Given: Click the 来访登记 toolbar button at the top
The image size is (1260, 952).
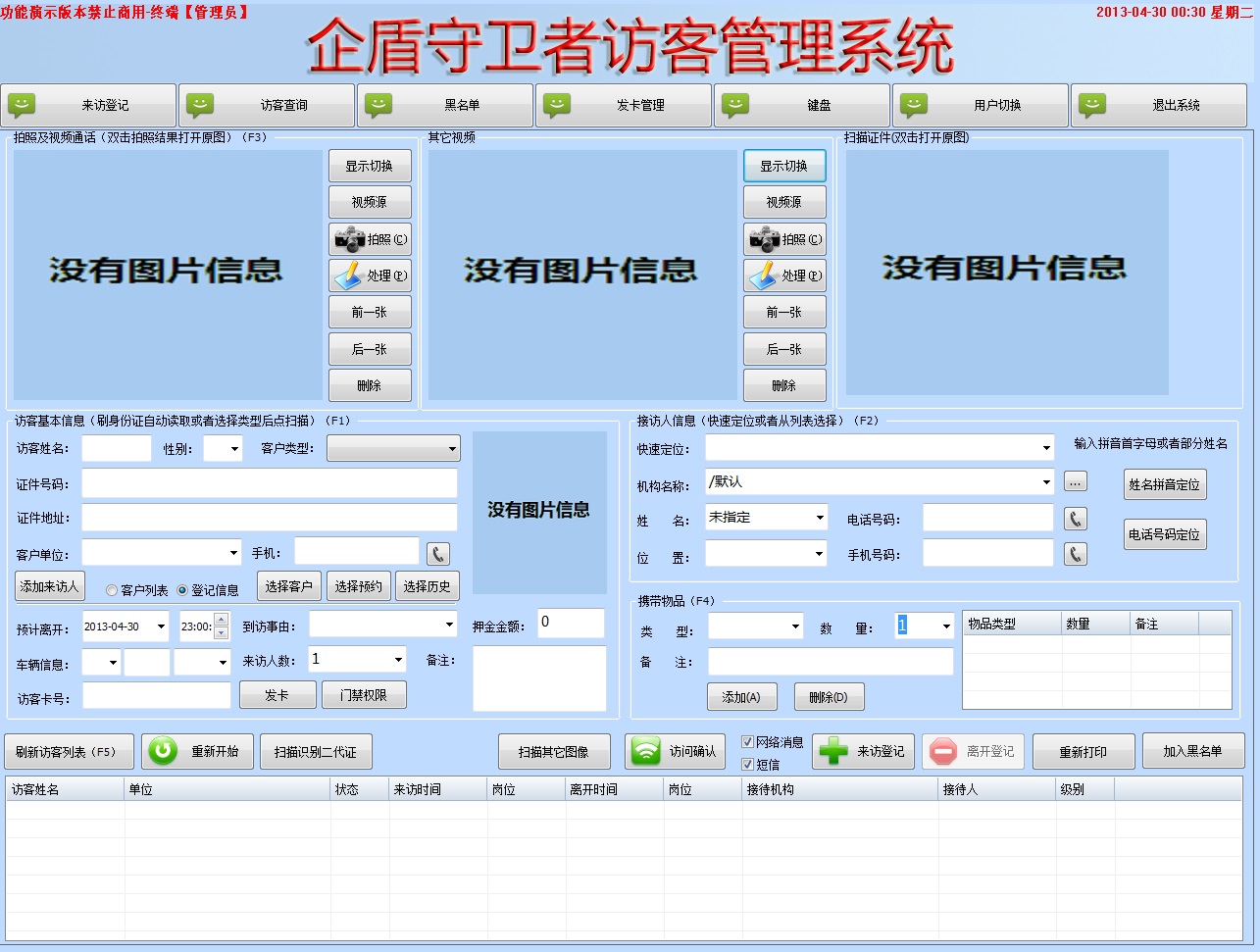Looking at the screenshot, I should [x=88, y=105].
